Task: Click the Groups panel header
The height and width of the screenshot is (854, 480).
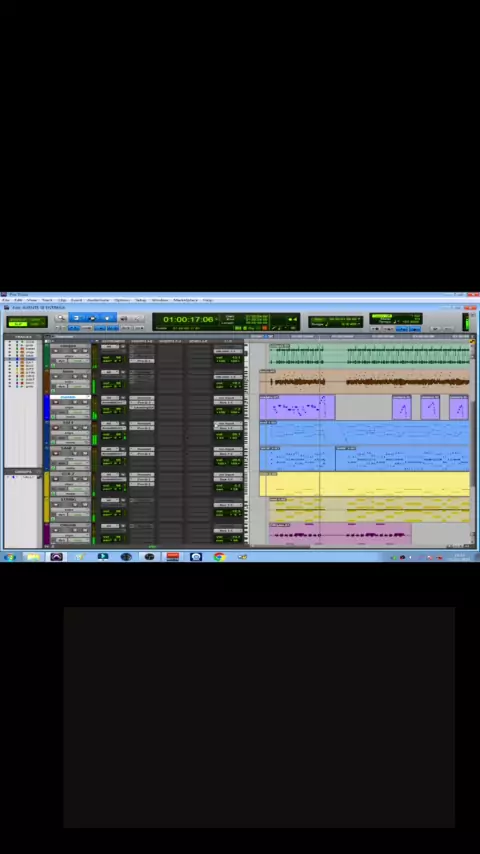Action: click(x=23, y=472)
